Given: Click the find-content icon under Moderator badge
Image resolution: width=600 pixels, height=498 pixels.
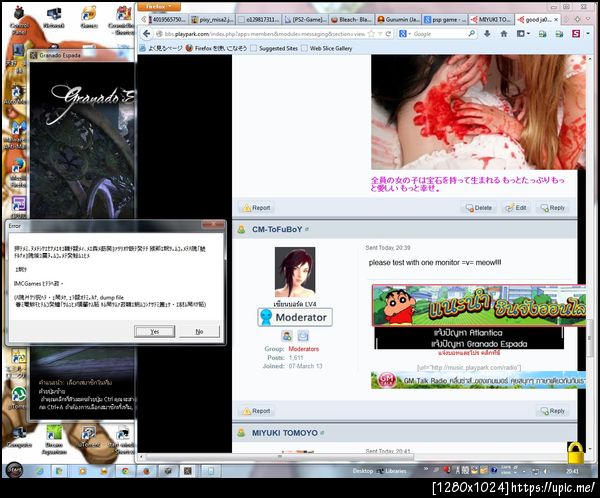Looking at the screenshot, I should [x=287, y=336].
